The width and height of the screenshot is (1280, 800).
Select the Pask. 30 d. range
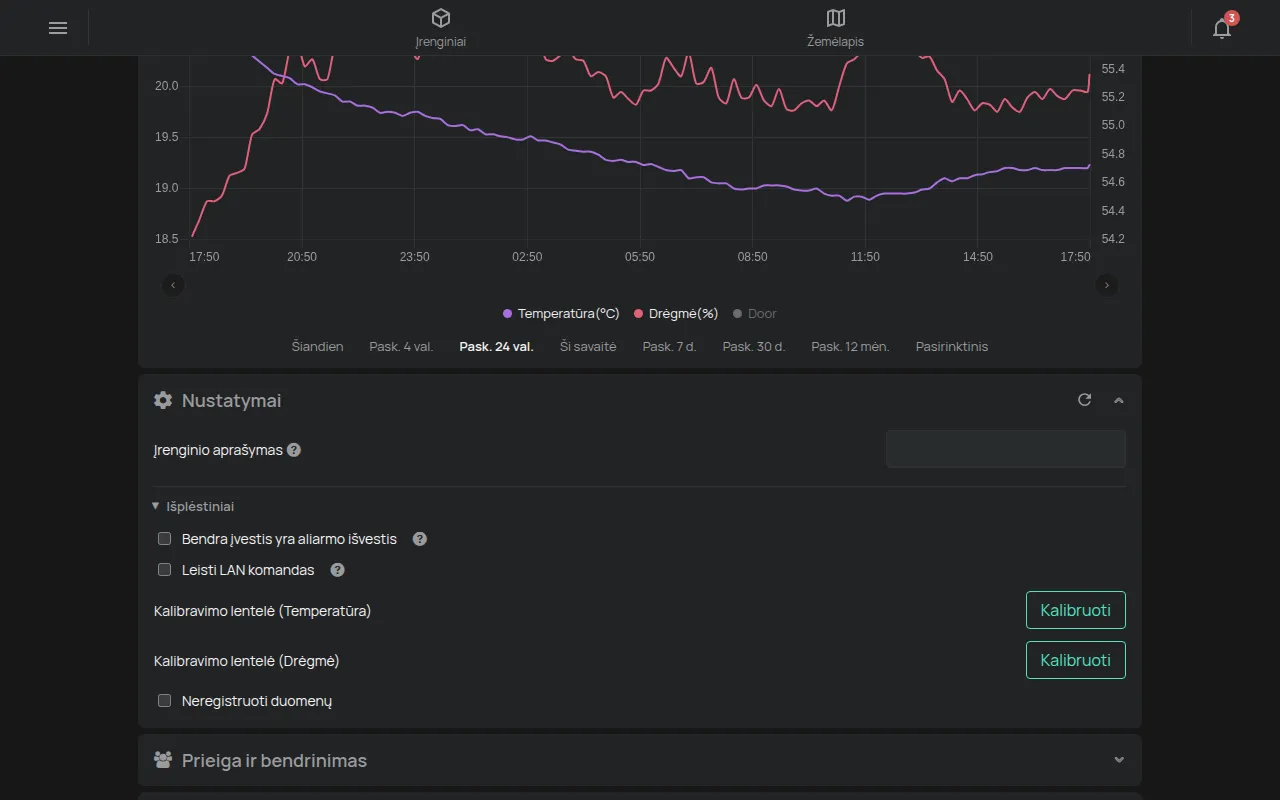[x=754, y=347]
